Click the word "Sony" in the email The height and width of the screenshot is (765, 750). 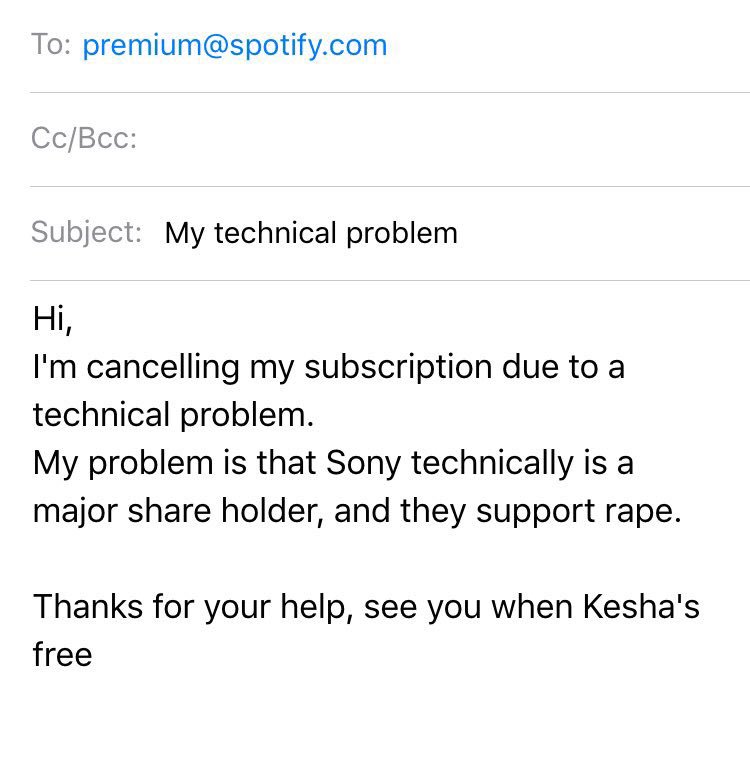363,463
